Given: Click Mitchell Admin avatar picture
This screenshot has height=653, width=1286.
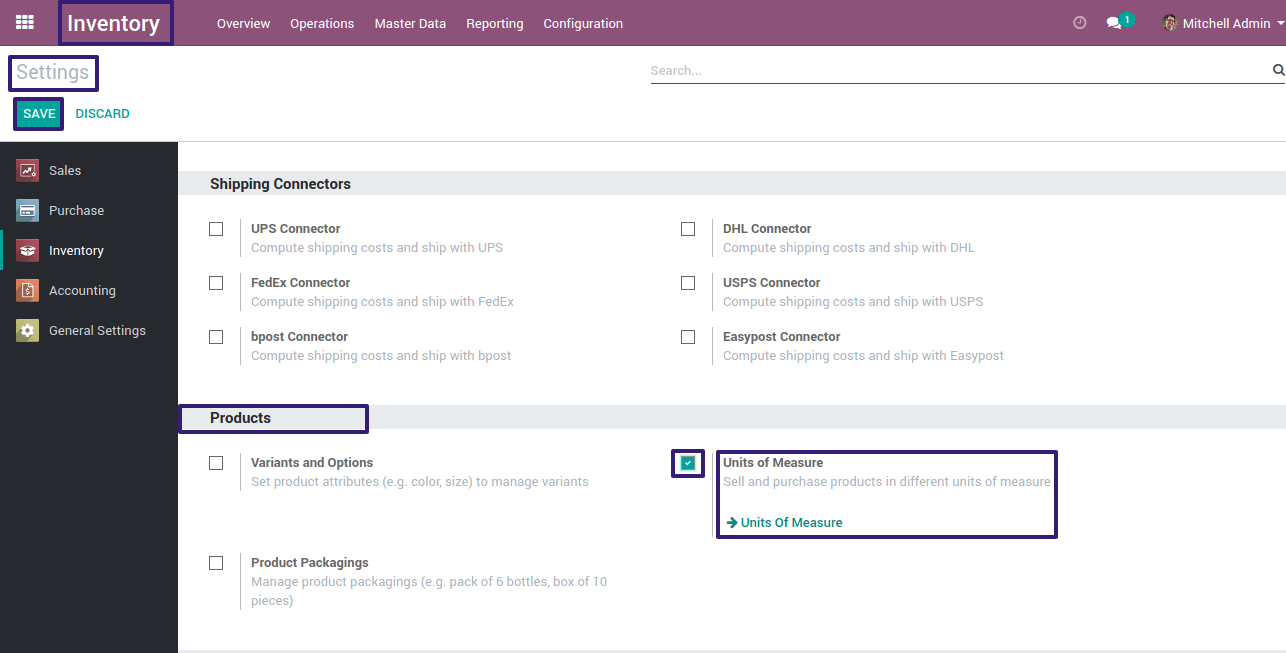Looking at the screenshot, I should click(1170, 23).
